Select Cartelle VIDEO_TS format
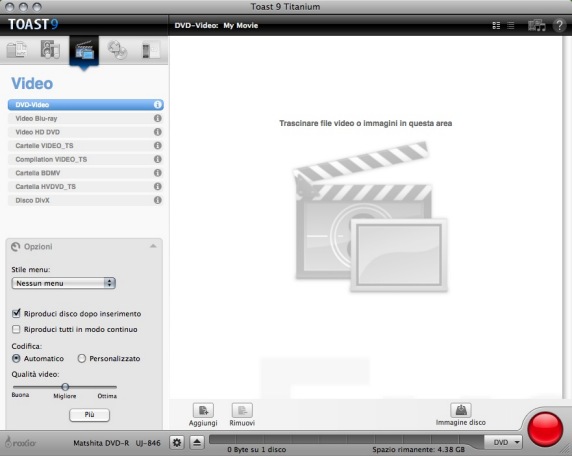The image size is (572, 456). pos(85,146)
